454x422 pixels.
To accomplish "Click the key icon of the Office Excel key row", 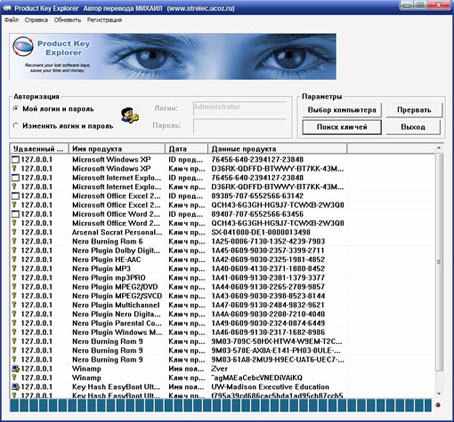I will [x=14, y=205].
